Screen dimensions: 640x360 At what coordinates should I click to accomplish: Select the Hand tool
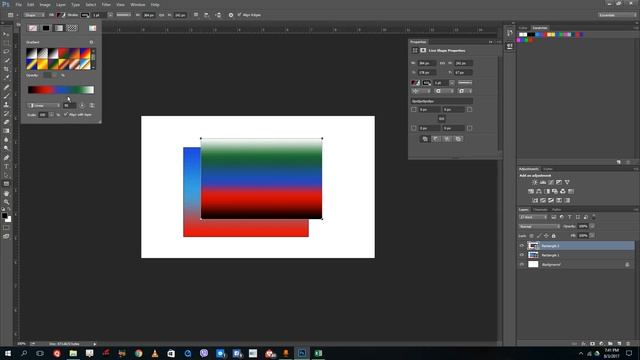(6, 193)
